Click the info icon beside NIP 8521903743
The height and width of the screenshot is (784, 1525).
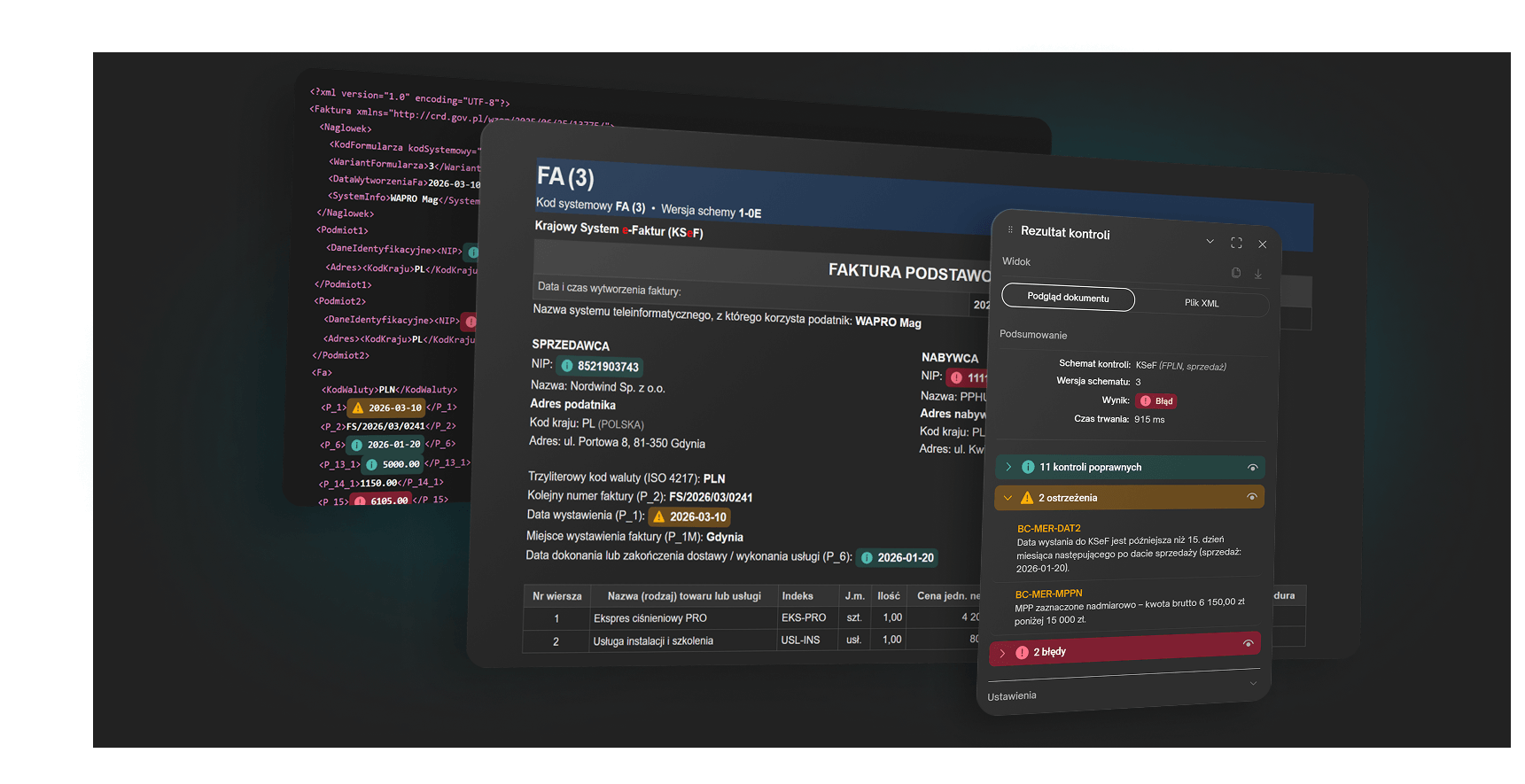567,365
